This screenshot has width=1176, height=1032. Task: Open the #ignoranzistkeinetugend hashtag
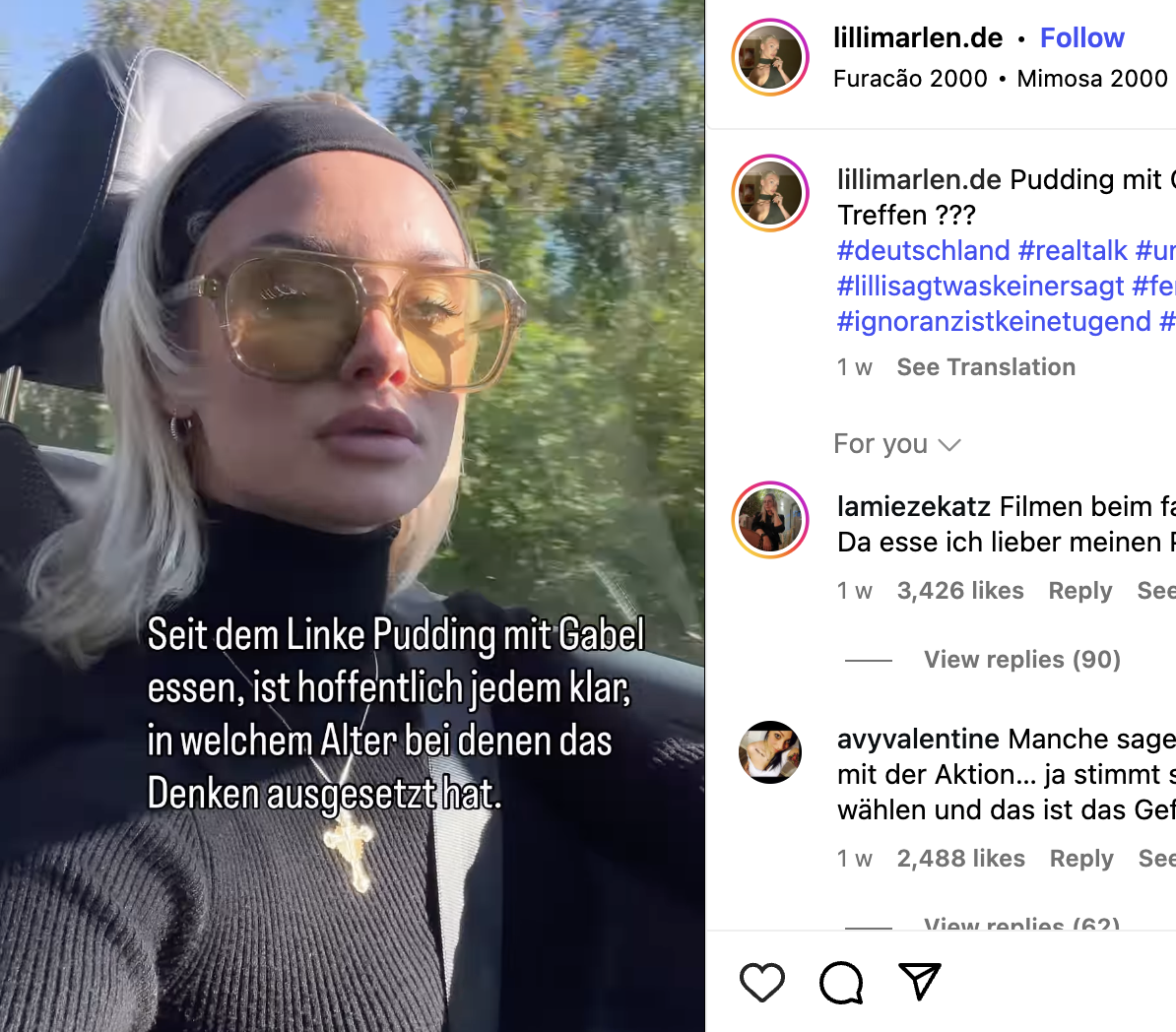(994, 321)
